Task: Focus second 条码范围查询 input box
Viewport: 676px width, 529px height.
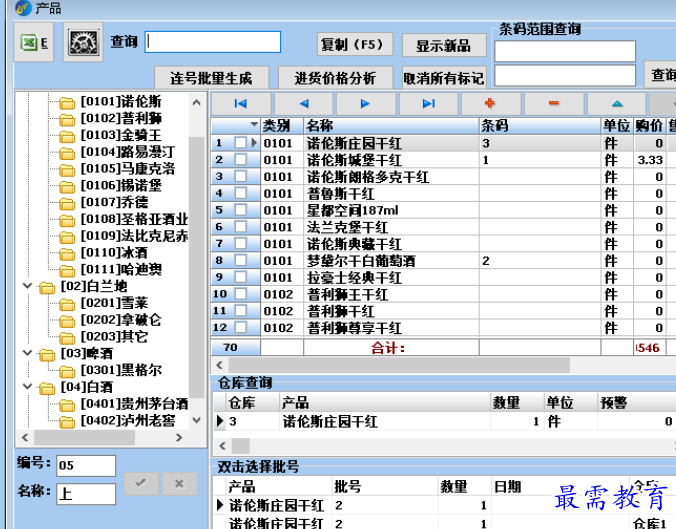Action: coord(565,76)
